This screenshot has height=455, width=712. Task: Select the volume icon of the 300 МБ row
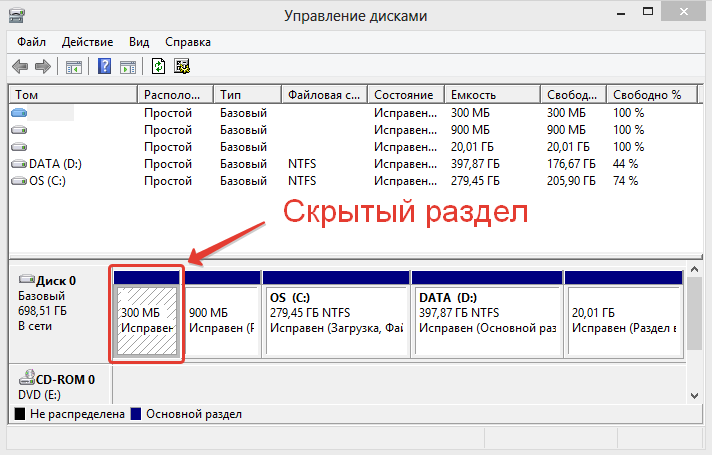[19, 113]
